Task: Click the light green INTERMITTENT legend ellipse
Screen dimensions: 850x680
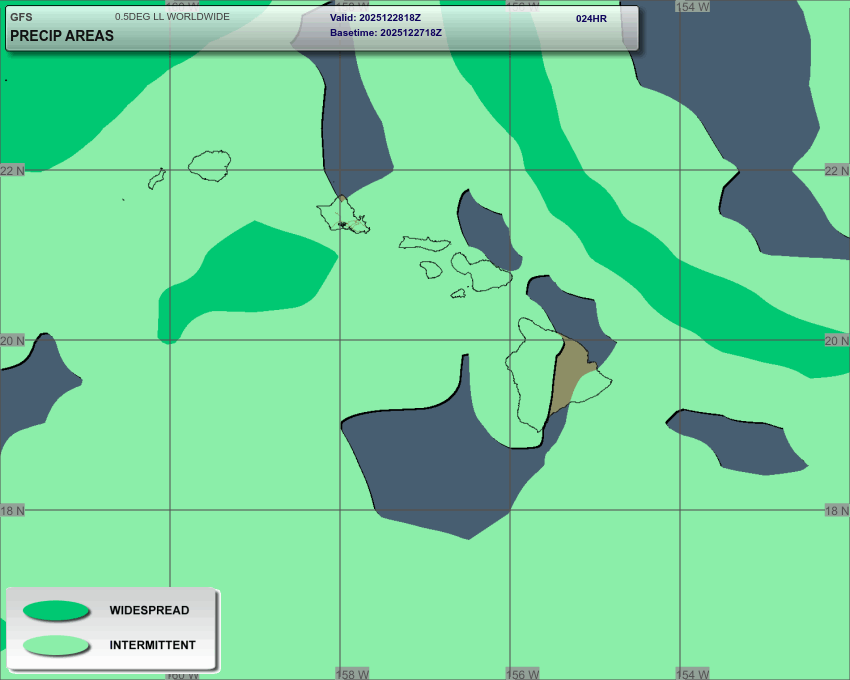Action: click(x=56, y=645)
